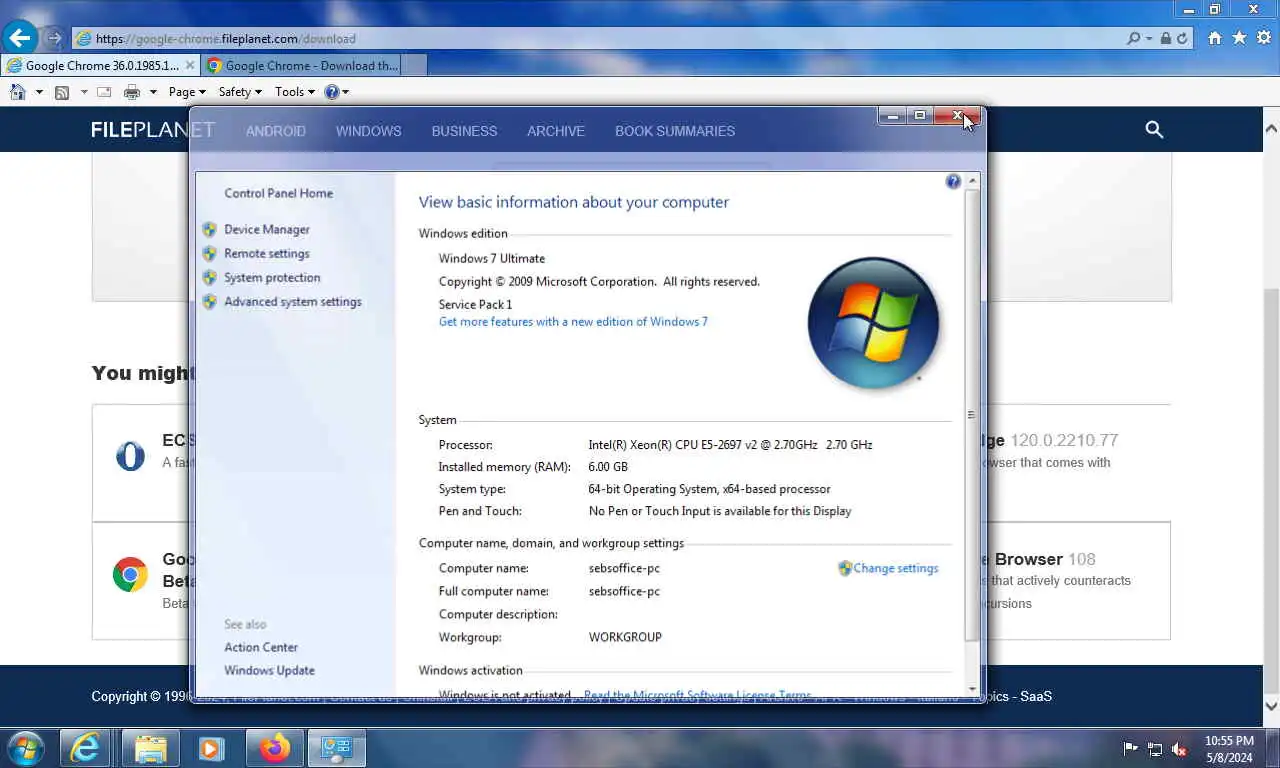
Task: Open Windows Update under See also
Action: pyautogui.click(x=269, y=670)
